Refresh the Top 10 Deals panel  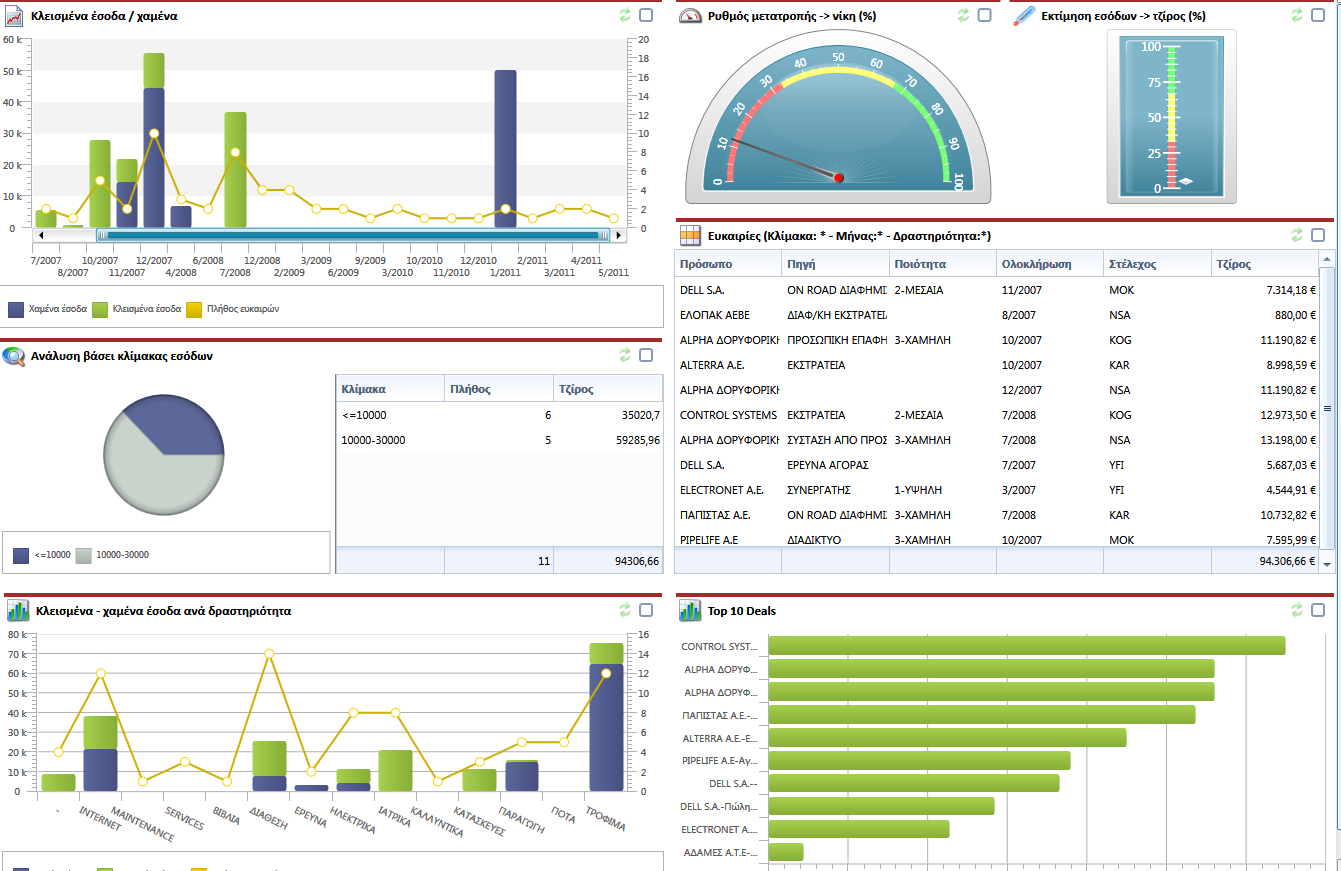(1297, 609)
